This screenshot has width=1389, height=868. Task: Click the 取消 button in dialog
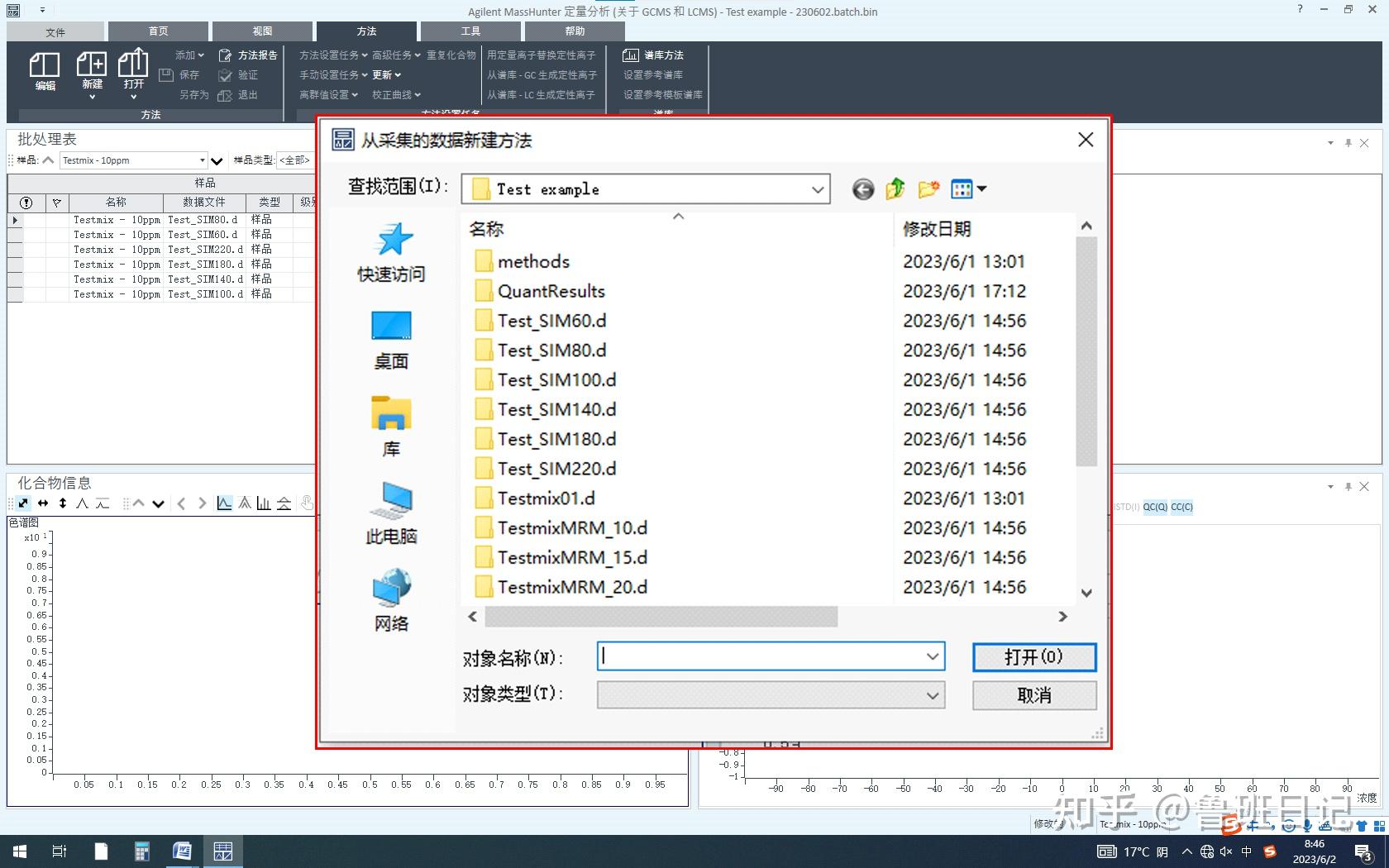coord(1034,695)
